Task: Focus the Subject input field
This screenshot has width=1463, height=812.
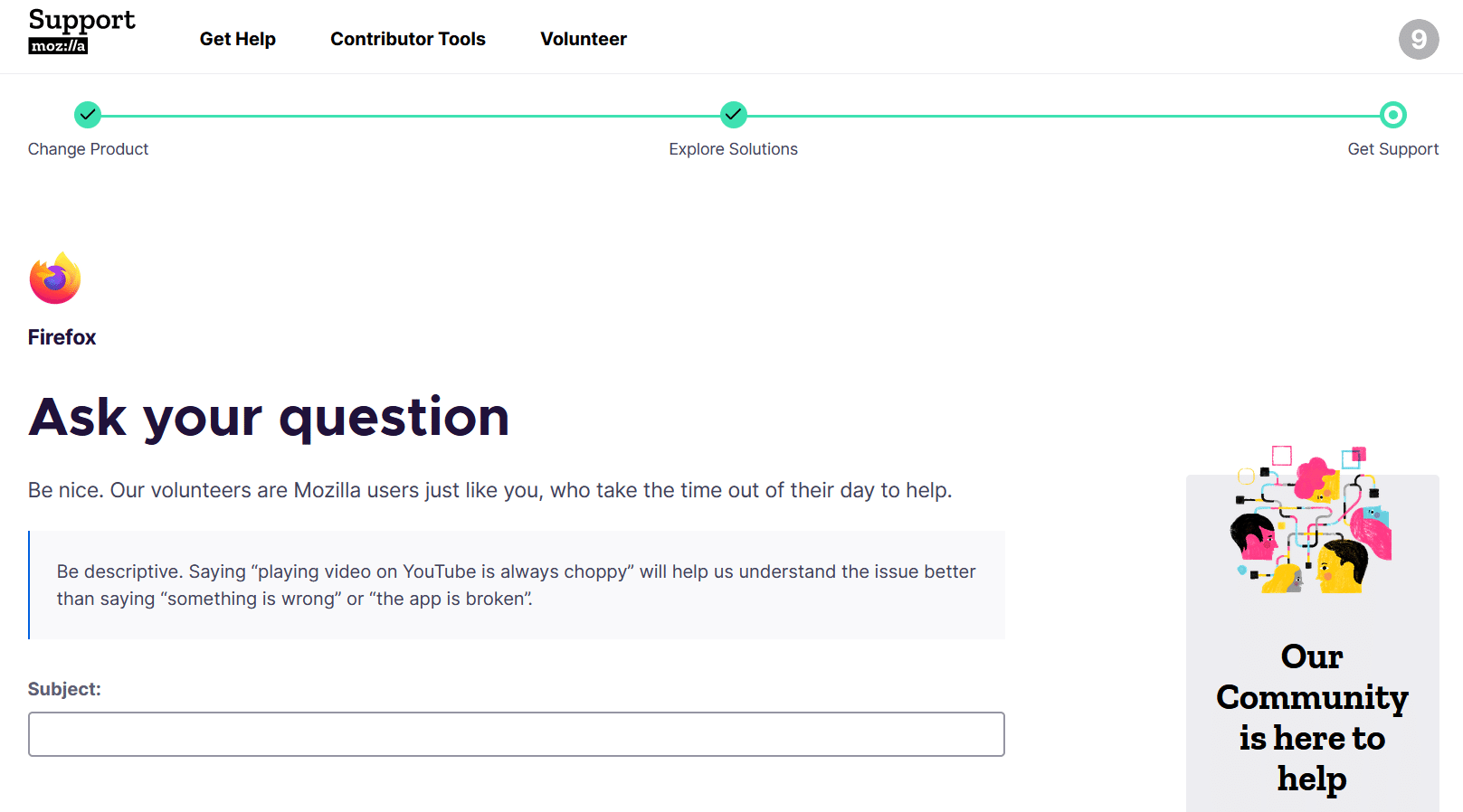Action: (517, 734)
